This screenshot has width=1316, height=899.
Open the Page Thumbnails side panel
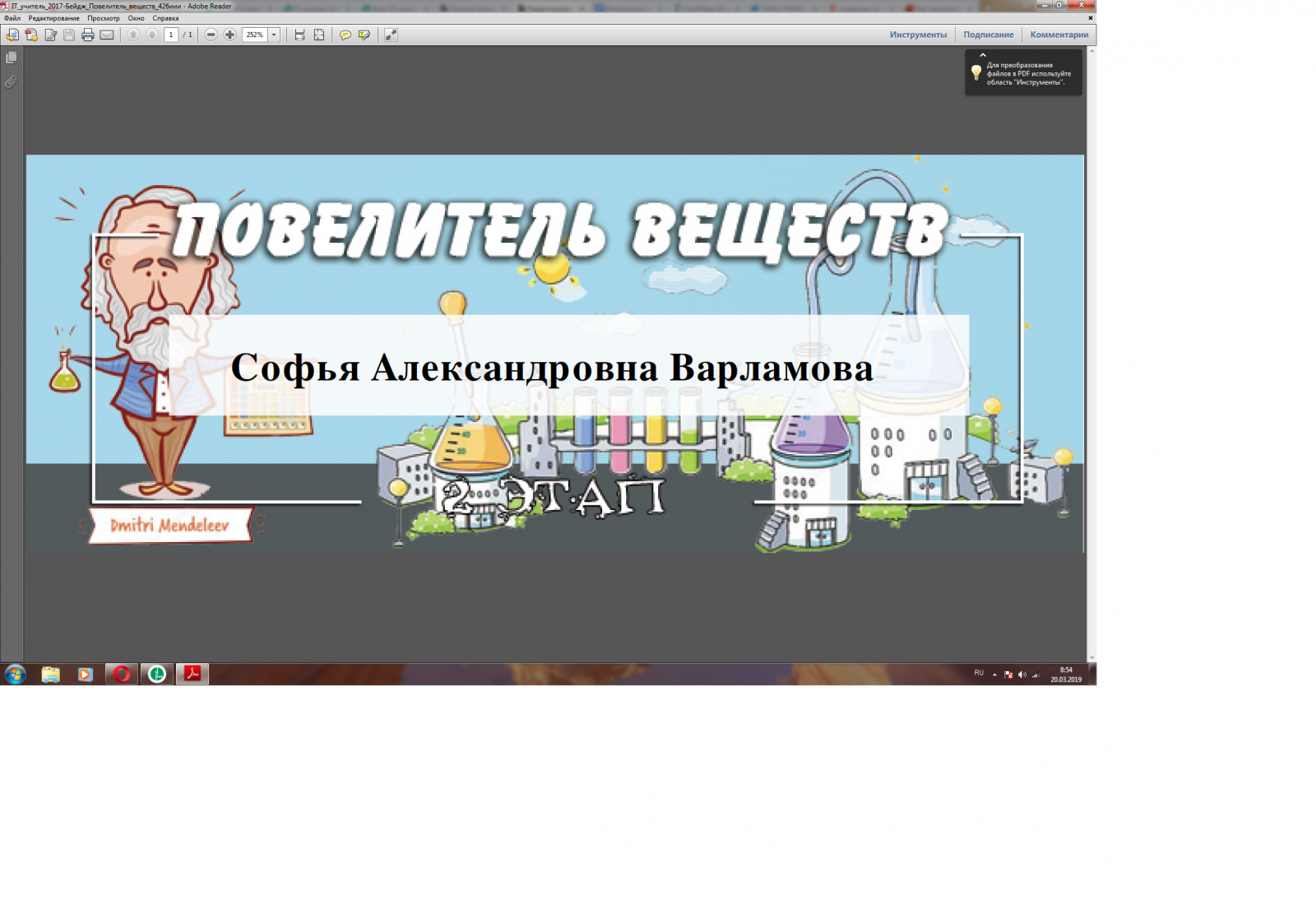click(x=12, y=58)
